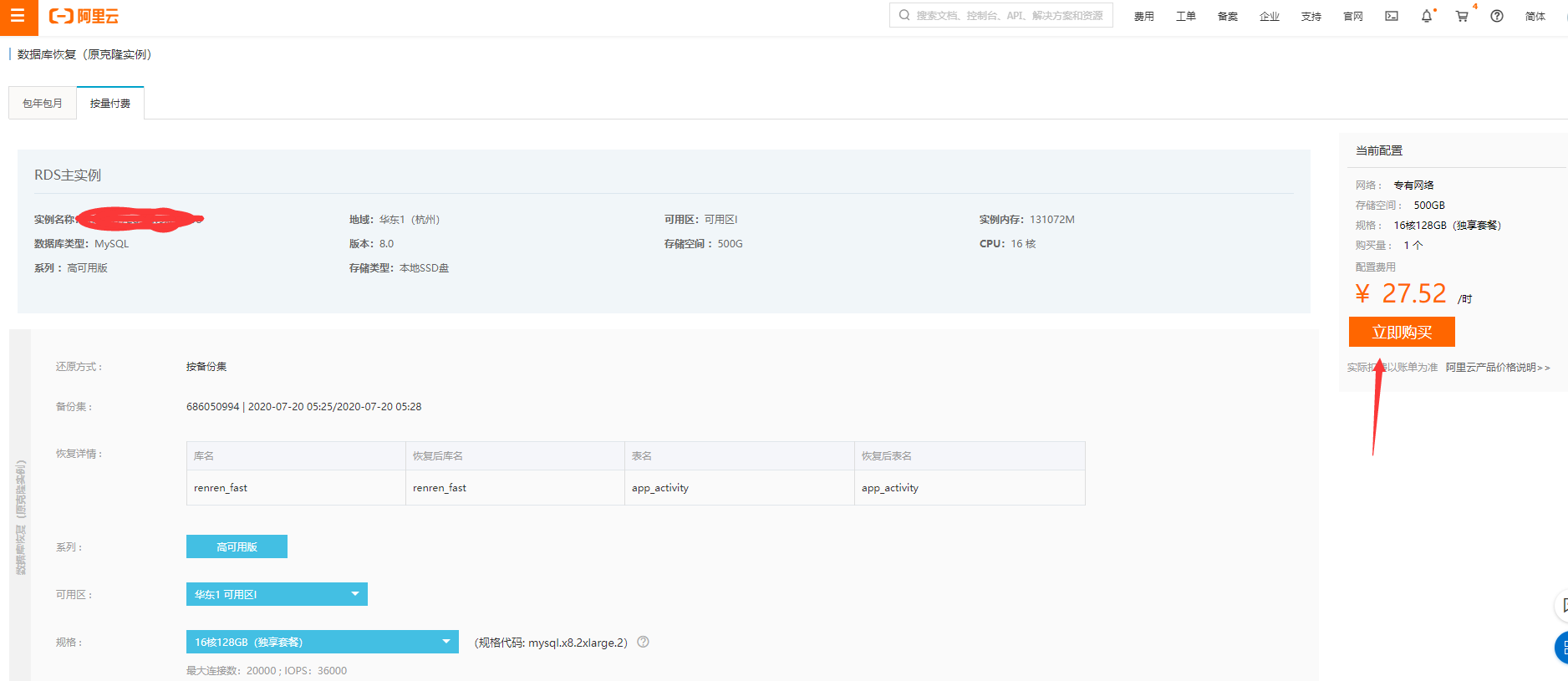Click the blue floating grid button
Screen dimensions: 1568x681
click(x=1561, y=647)
